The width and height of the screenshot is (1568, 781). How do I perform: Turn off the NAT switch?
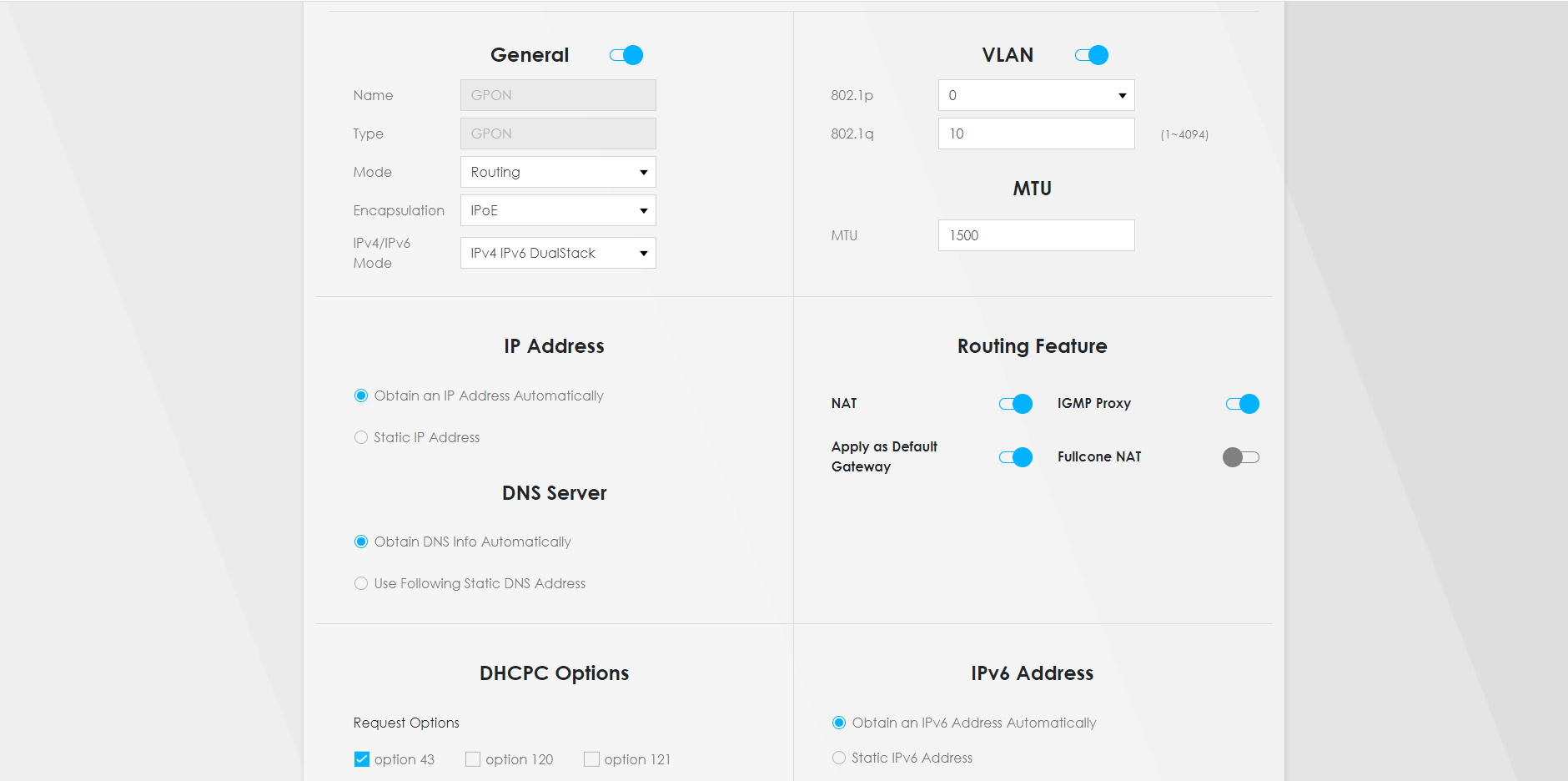(1016, 404)
